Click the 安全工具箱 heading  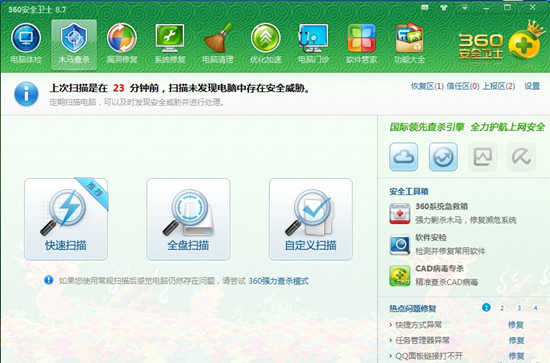point(409,191)
